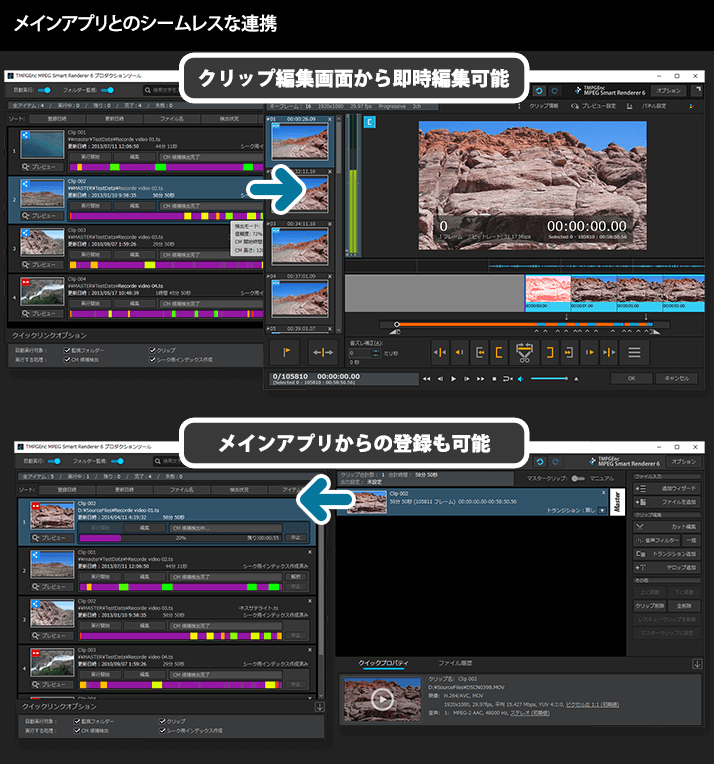Screen dimensions: 714x764
Task: Click the play button under the timeline
Action: [x=453, y=379]
